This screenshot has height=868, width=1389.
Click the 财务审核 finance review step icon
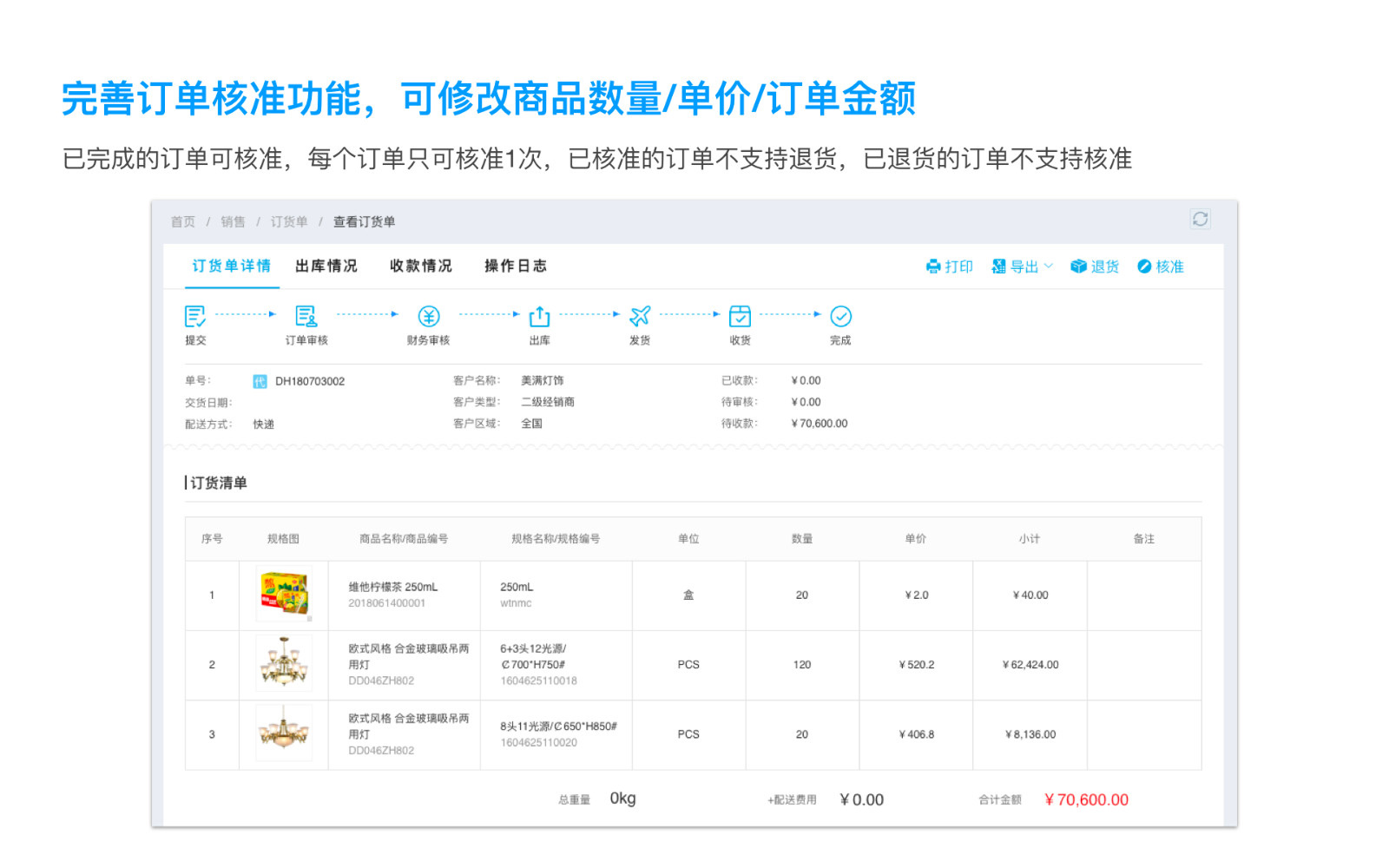pos(429,317)
